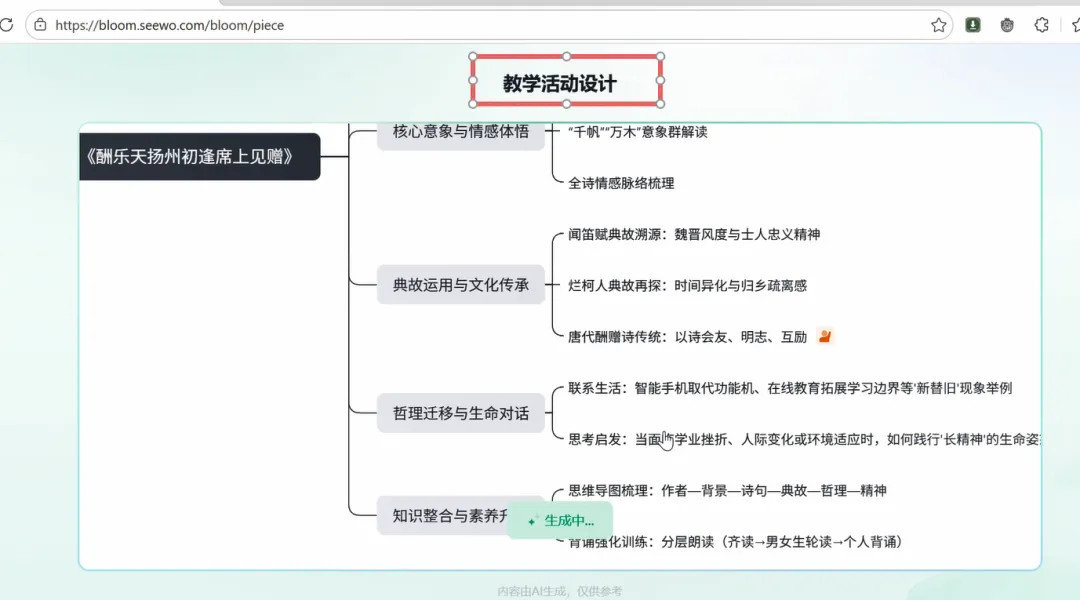
Task: Open the round gray extension icon
Action: point(1007,25)
